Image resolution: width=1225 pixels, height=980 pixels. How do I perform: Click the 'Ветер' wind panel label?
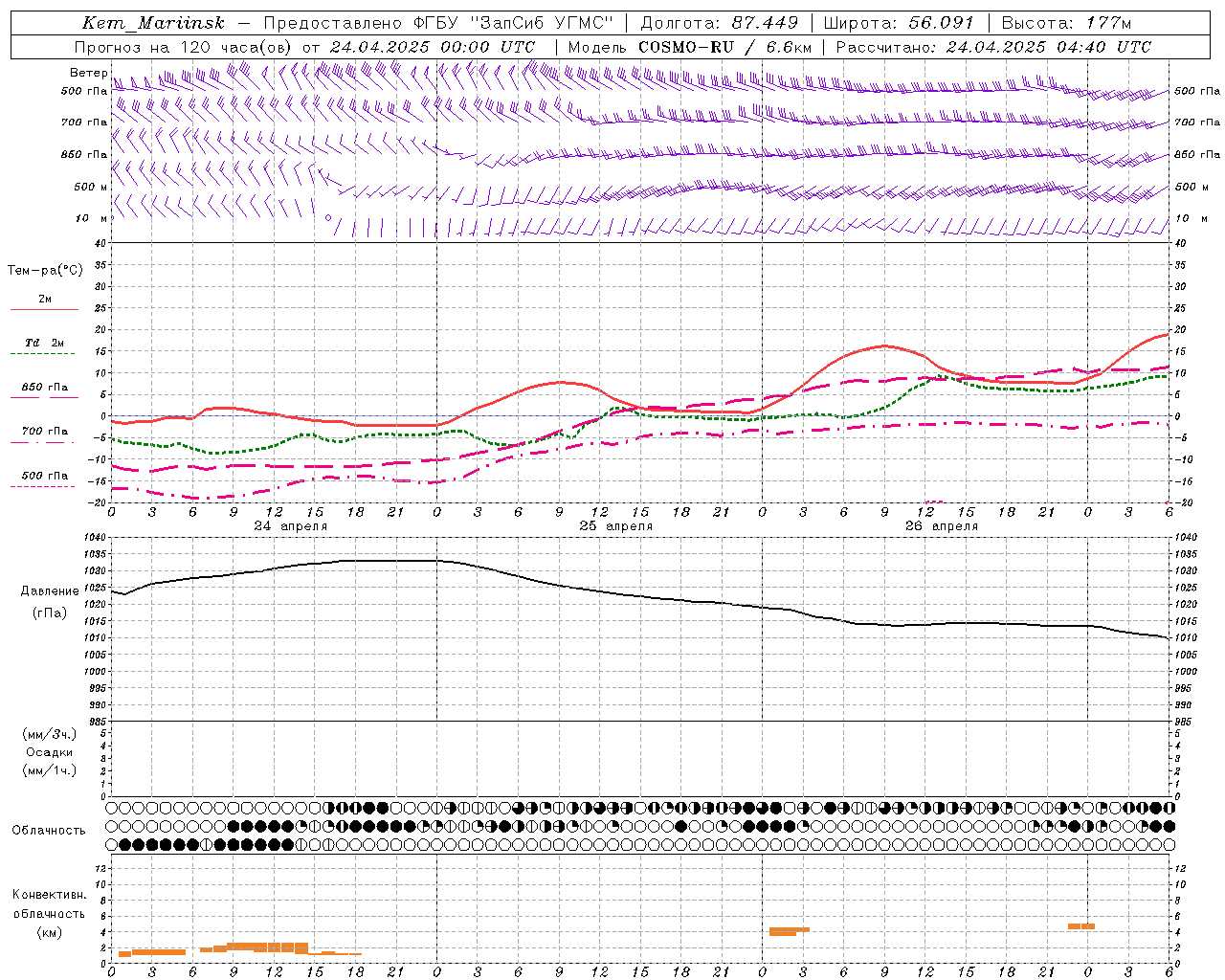[88, 73]
